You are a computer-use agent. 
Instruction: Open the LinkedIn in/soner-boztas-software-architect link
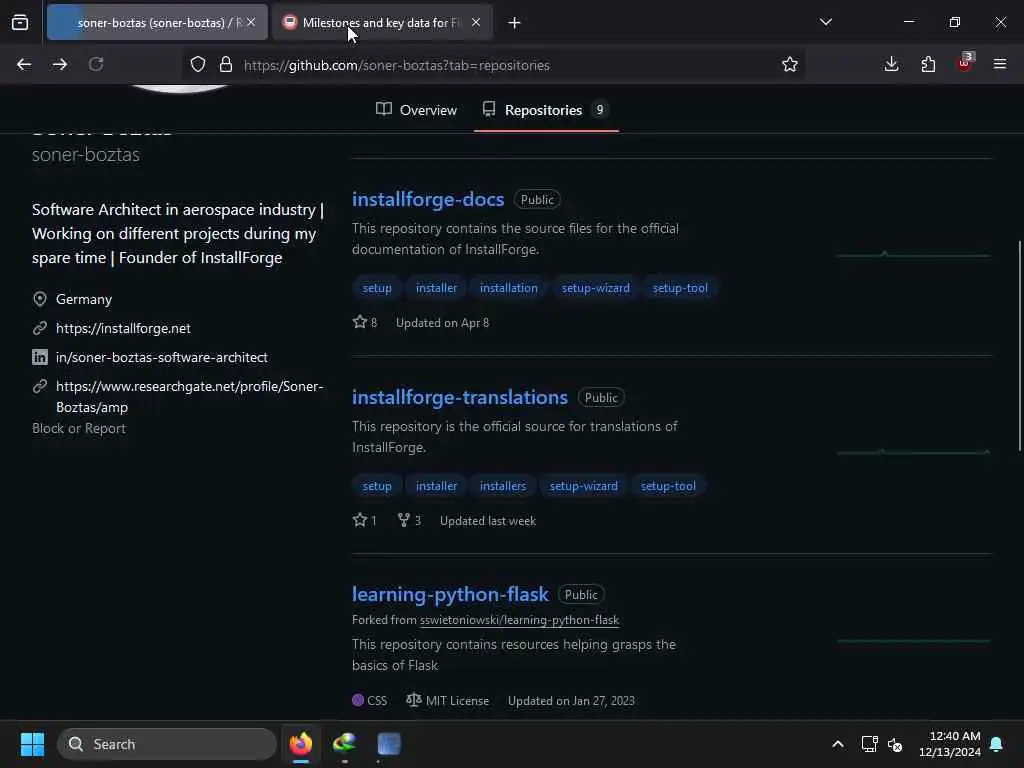[x=161, y=357]
